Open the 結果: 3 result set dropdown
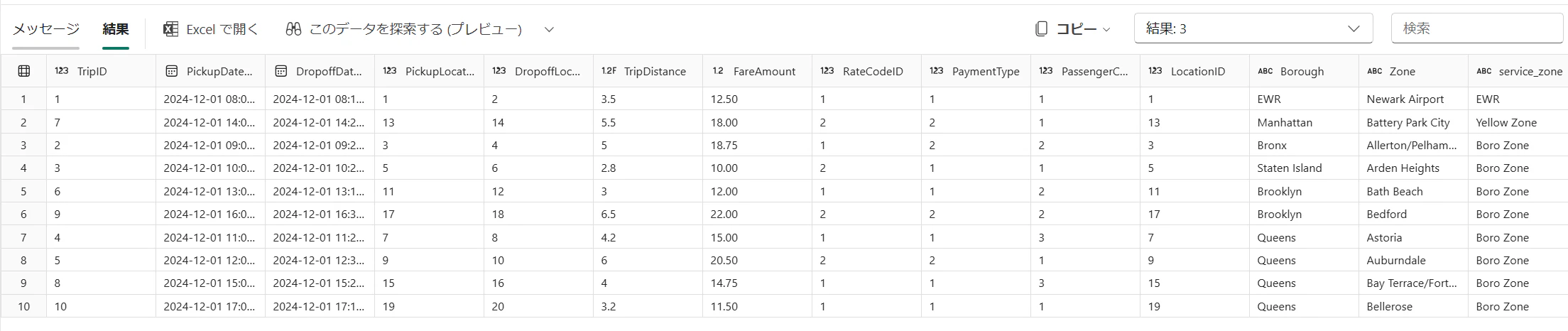 point(1253,29)
